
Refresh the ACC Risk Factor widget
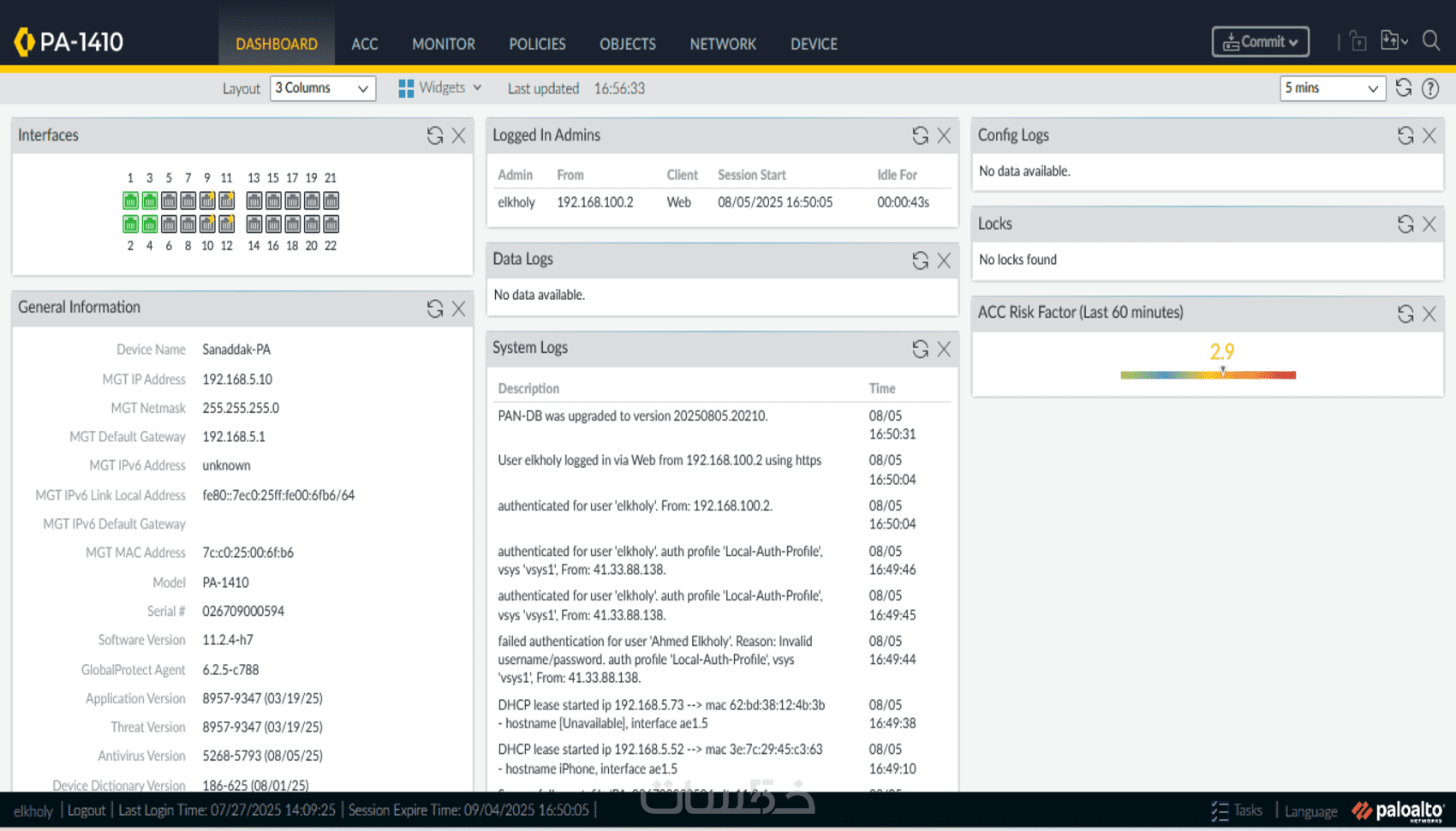coord(1405,314)
